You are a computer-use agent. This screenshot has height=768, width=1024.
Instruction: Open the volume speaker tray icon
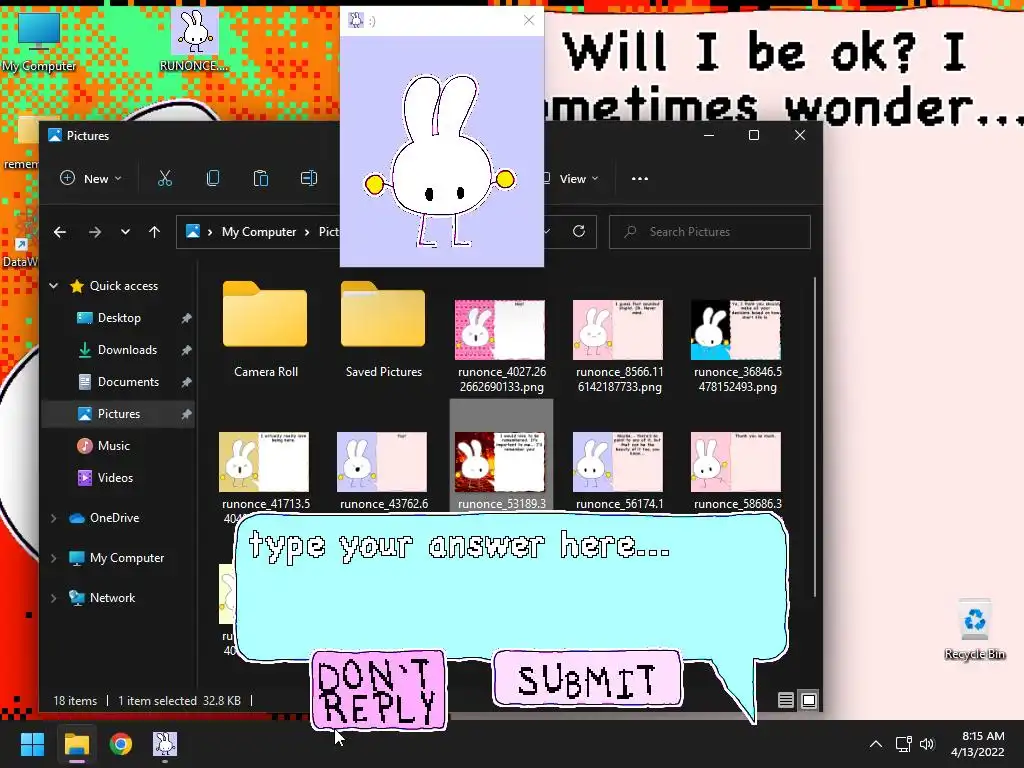coord(927,744)
